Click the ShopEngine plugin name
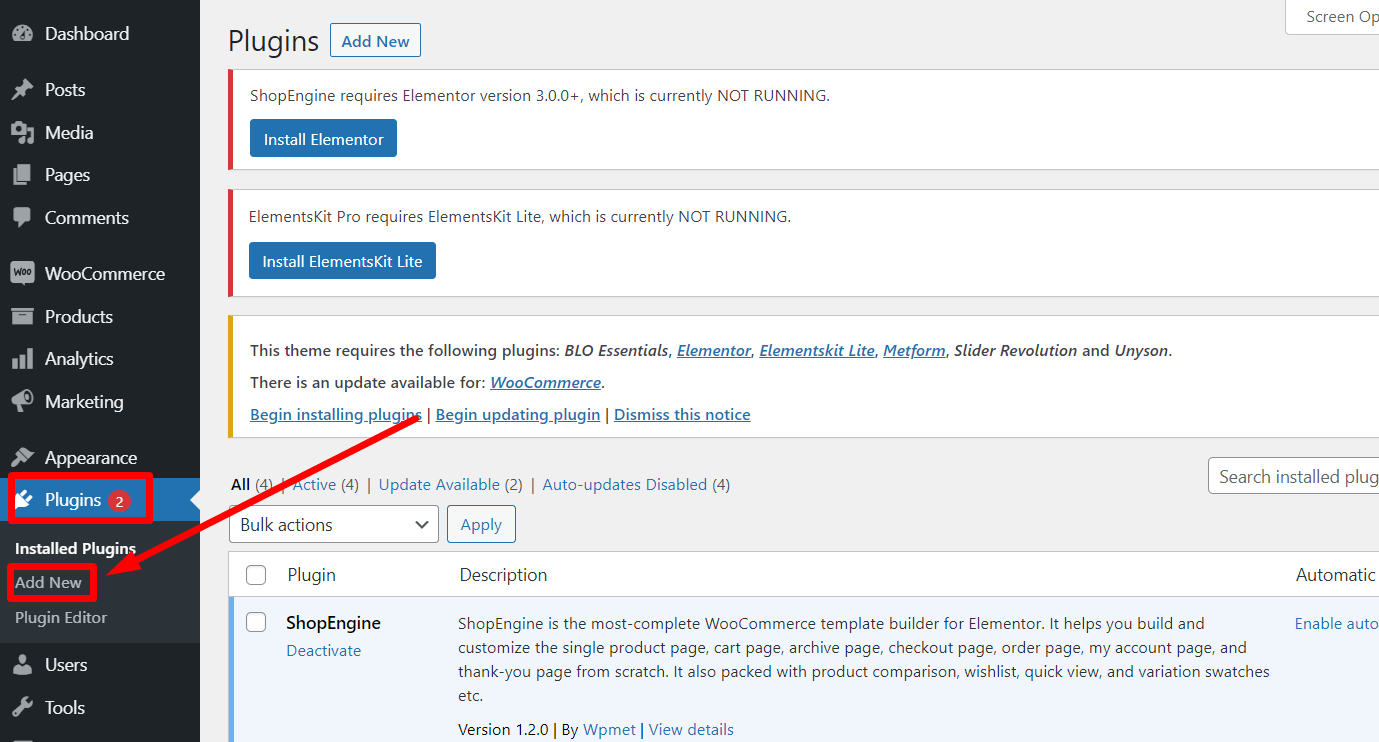Screen dimensions: 1379x742 [x=333, y=623]
